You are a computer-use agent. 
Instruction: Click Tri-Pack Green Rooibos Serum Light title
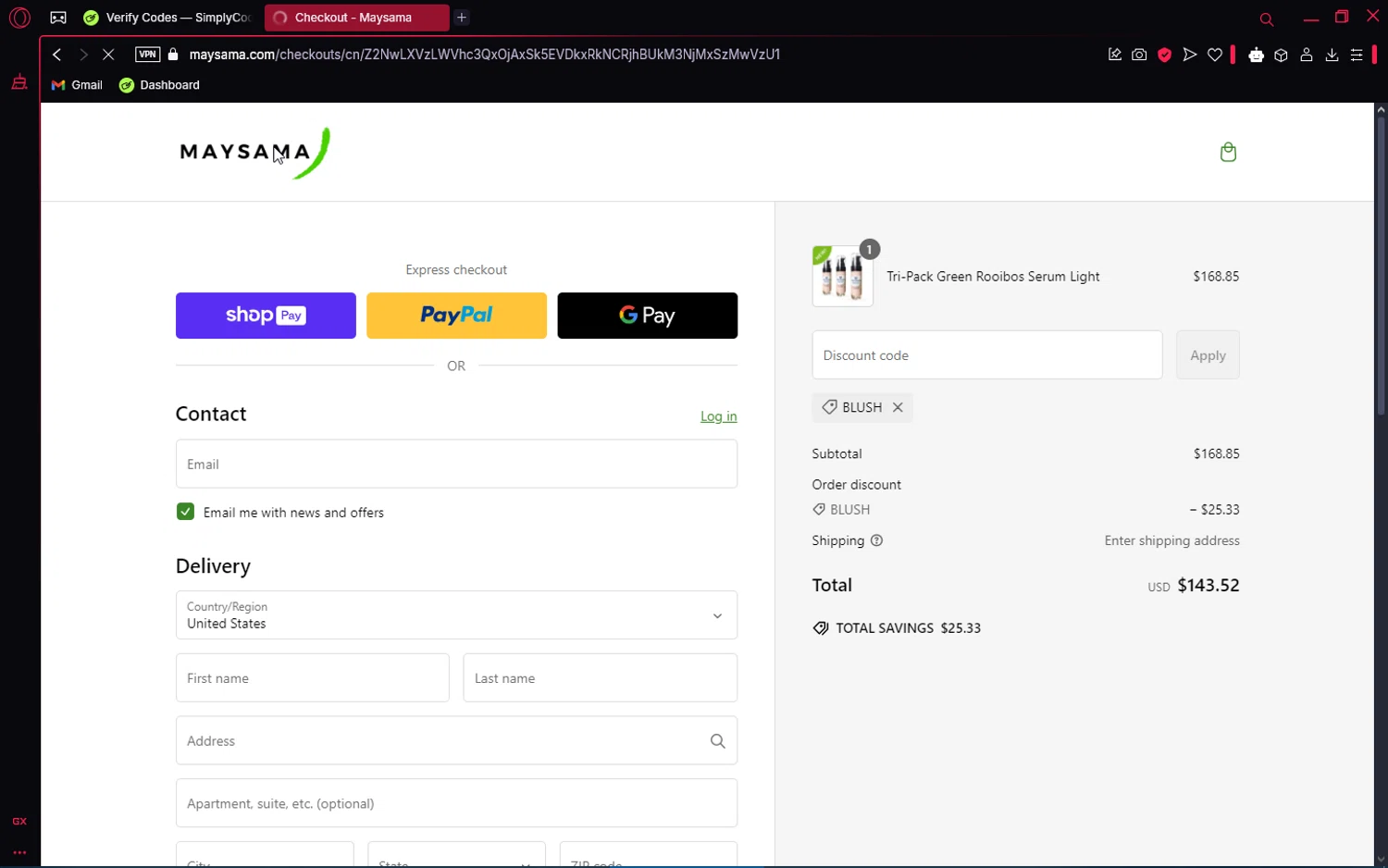click(x=993, y=277)
